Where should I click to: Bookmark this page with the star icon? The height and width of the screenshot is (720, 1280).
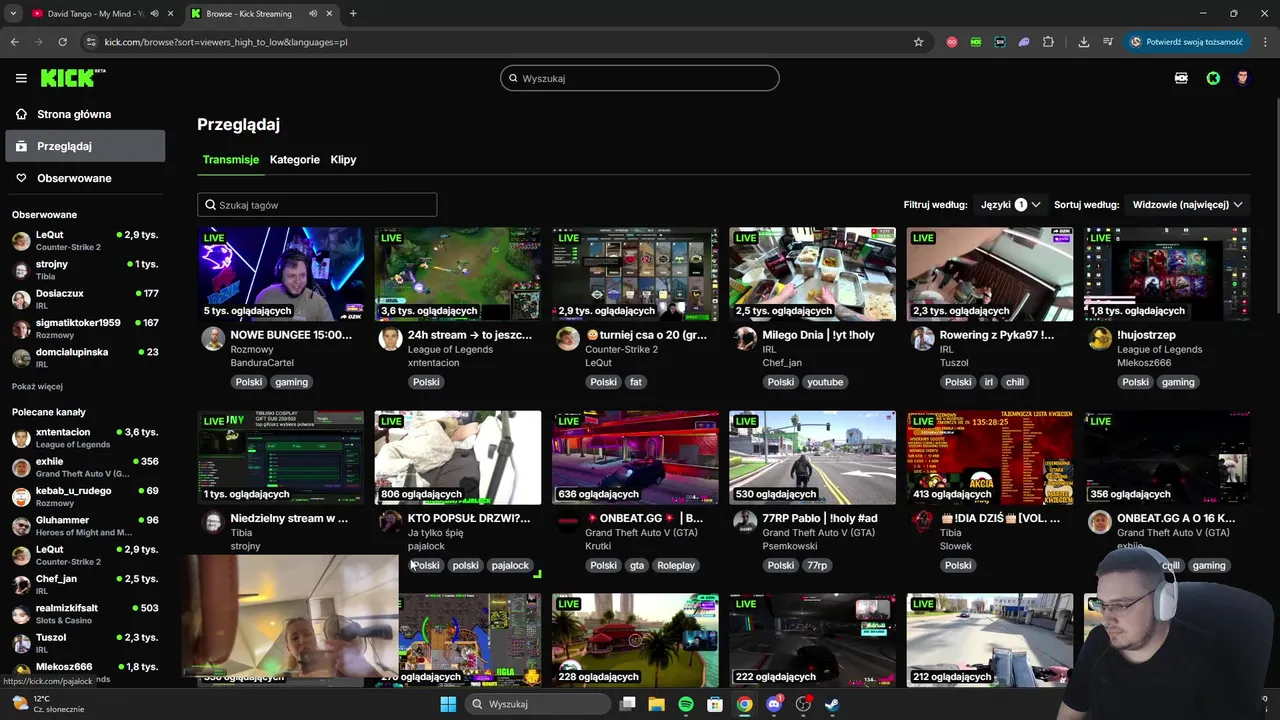[918, 42]
